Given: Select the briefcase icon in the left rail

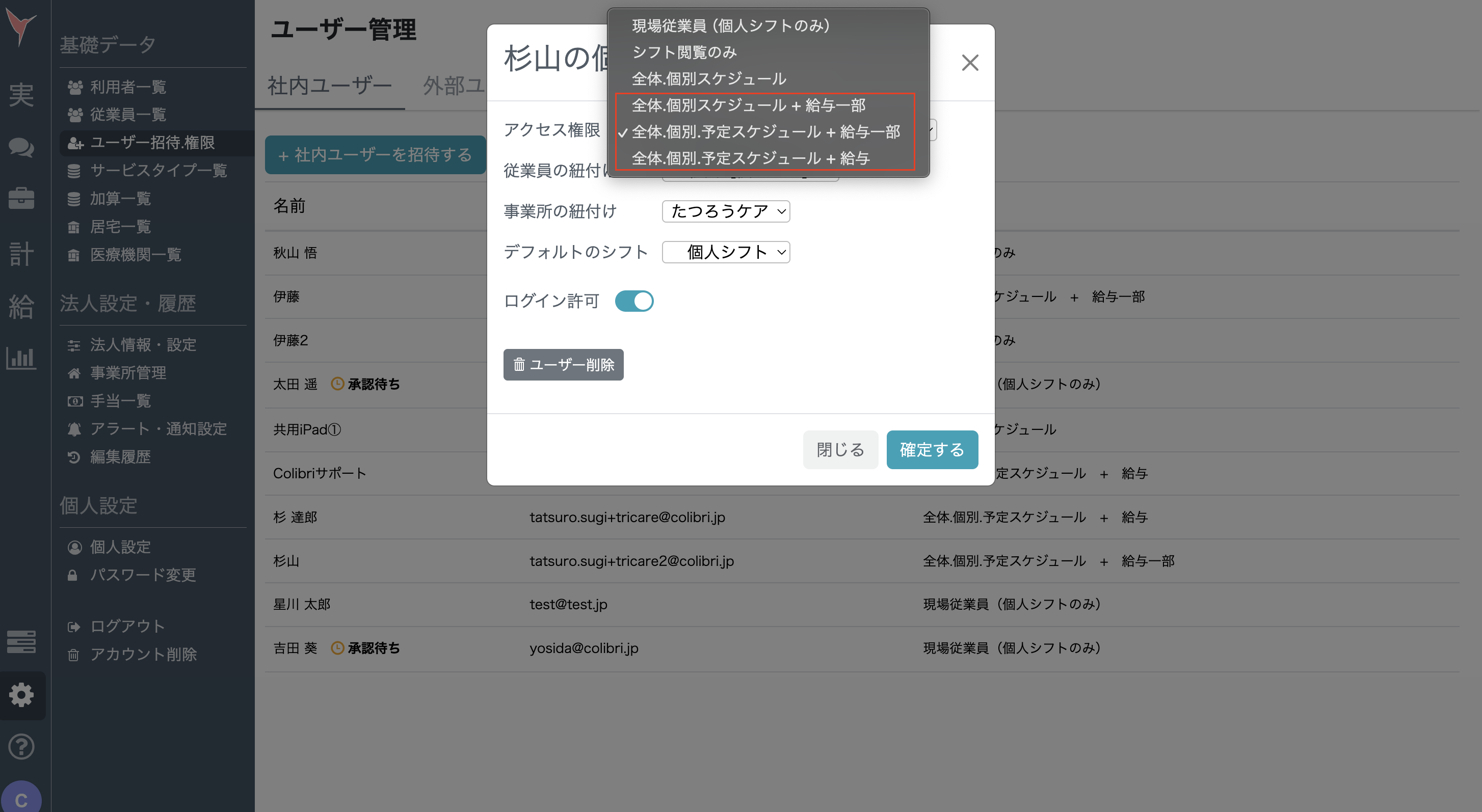Looking at the screenshot, I should (21, 198).
